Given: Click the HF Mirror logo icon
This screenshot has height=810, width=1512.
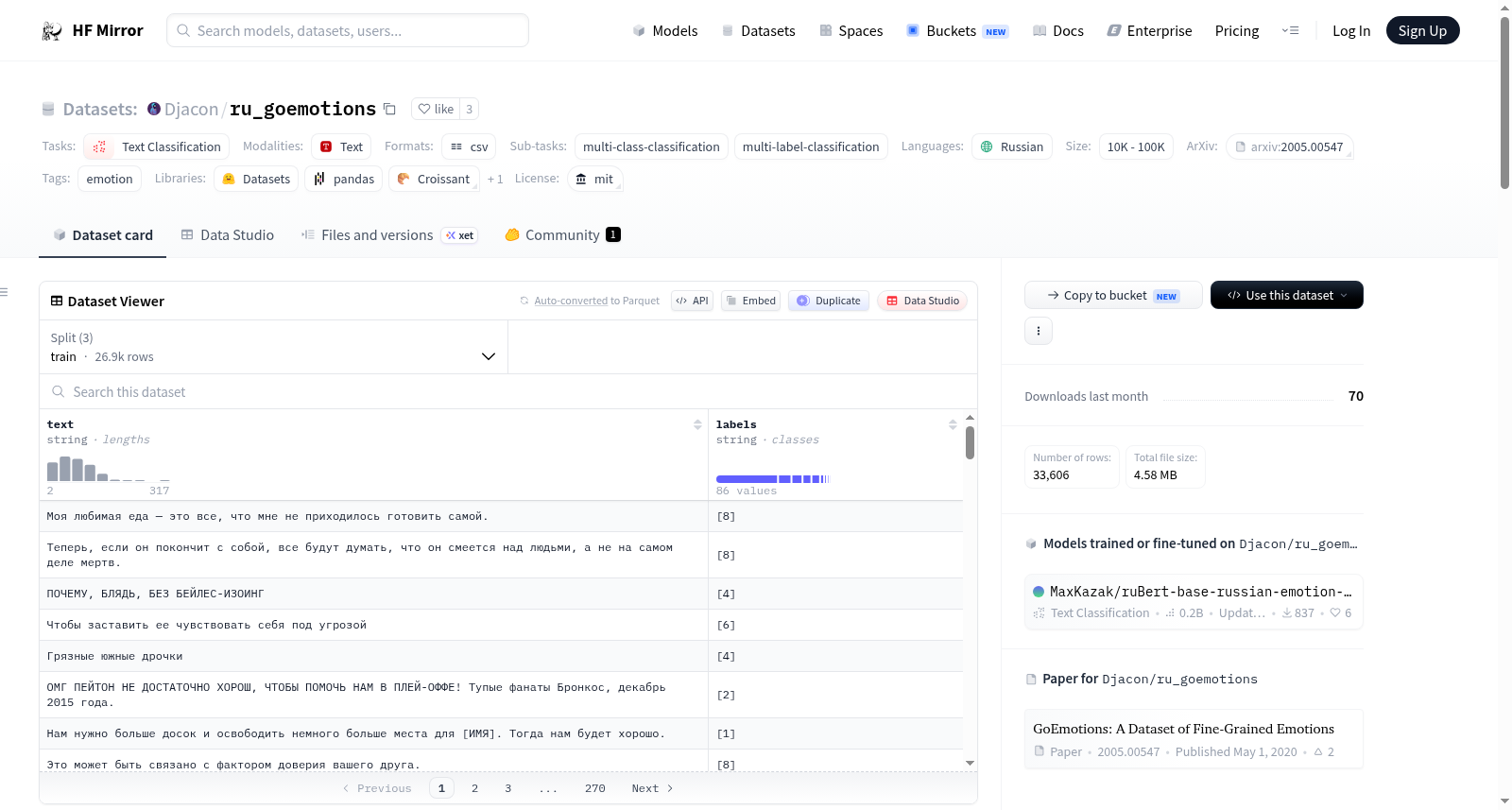Looking at the screenshot, I should tap(52, 31).
